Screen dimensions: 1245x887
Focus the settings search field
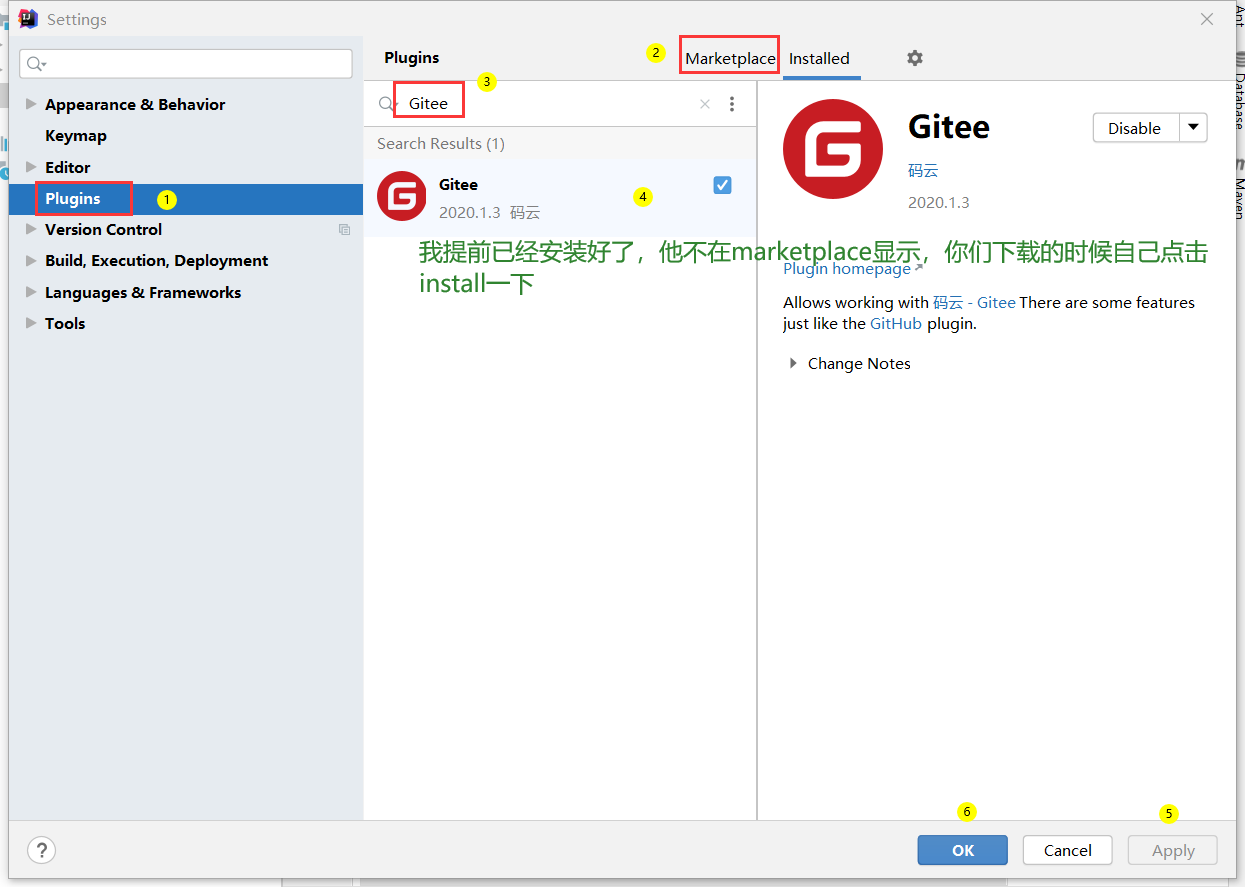[186, 64]
